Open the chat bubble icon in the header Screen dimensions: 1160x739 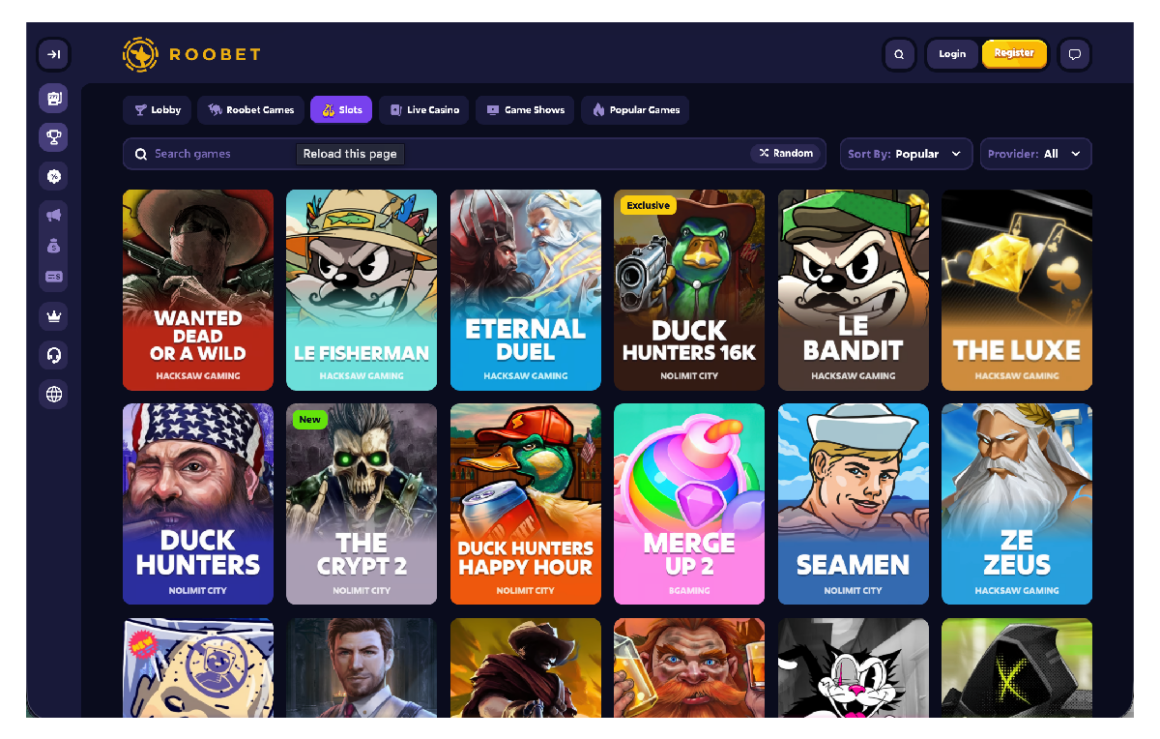click(x=1074, y=54)
